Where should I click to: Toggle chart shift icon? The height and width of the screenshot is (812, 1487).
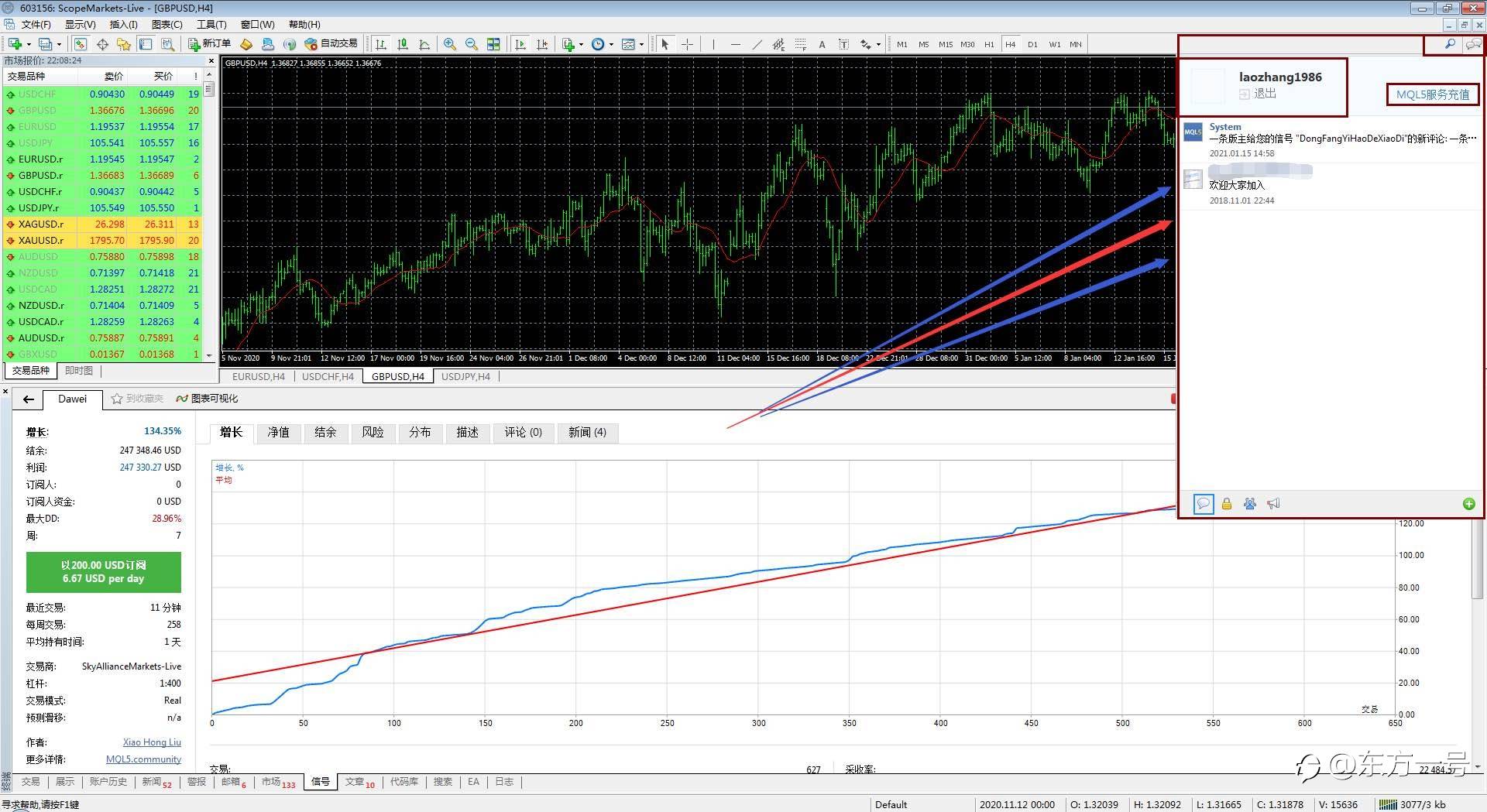click(542, 44)
